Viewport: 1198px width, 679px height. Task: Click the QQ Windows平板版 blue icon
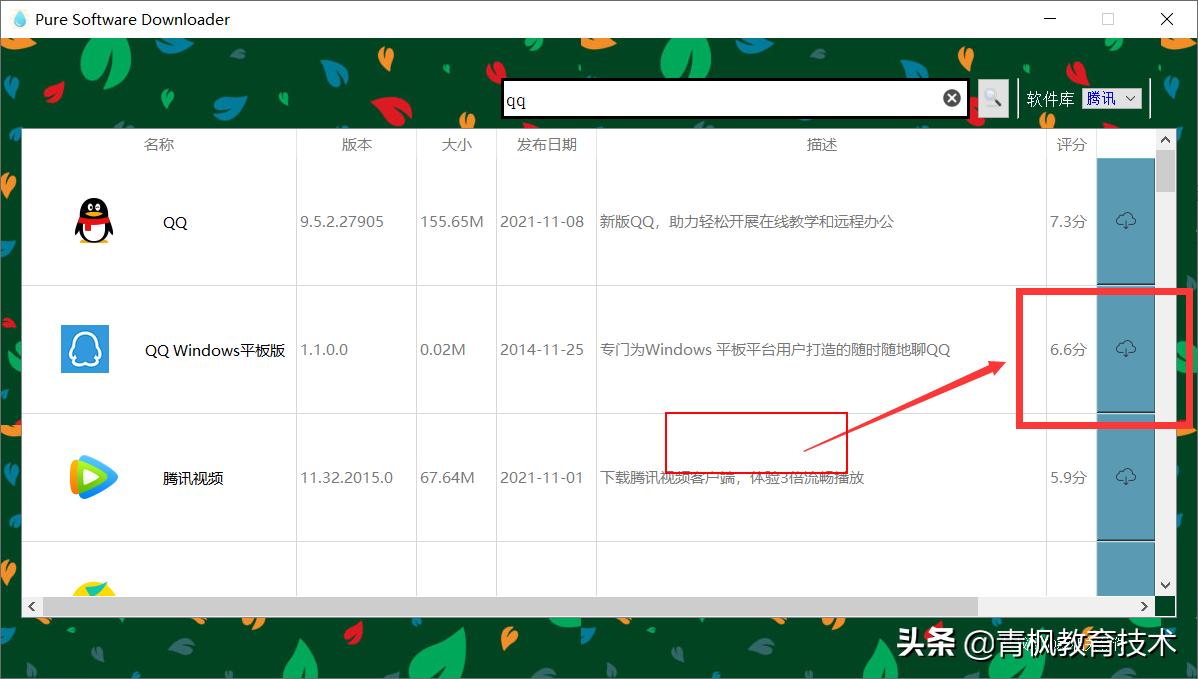coord(85,349)
